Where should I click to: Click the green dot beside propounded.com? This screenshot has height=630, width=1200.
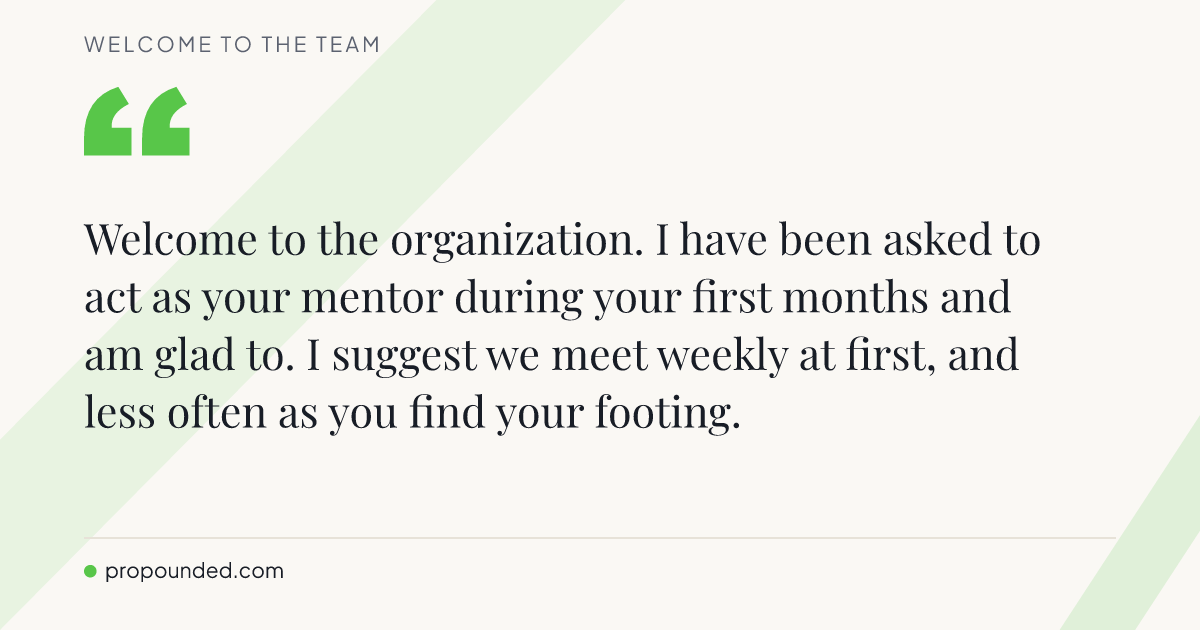coord(90,572)
